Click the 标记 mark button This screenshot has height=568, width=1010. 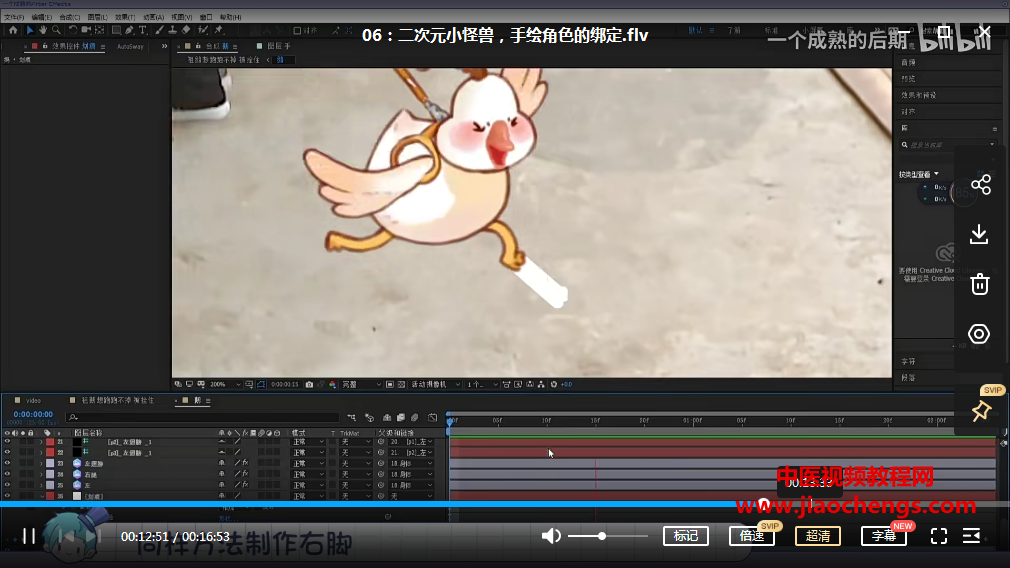685,536
